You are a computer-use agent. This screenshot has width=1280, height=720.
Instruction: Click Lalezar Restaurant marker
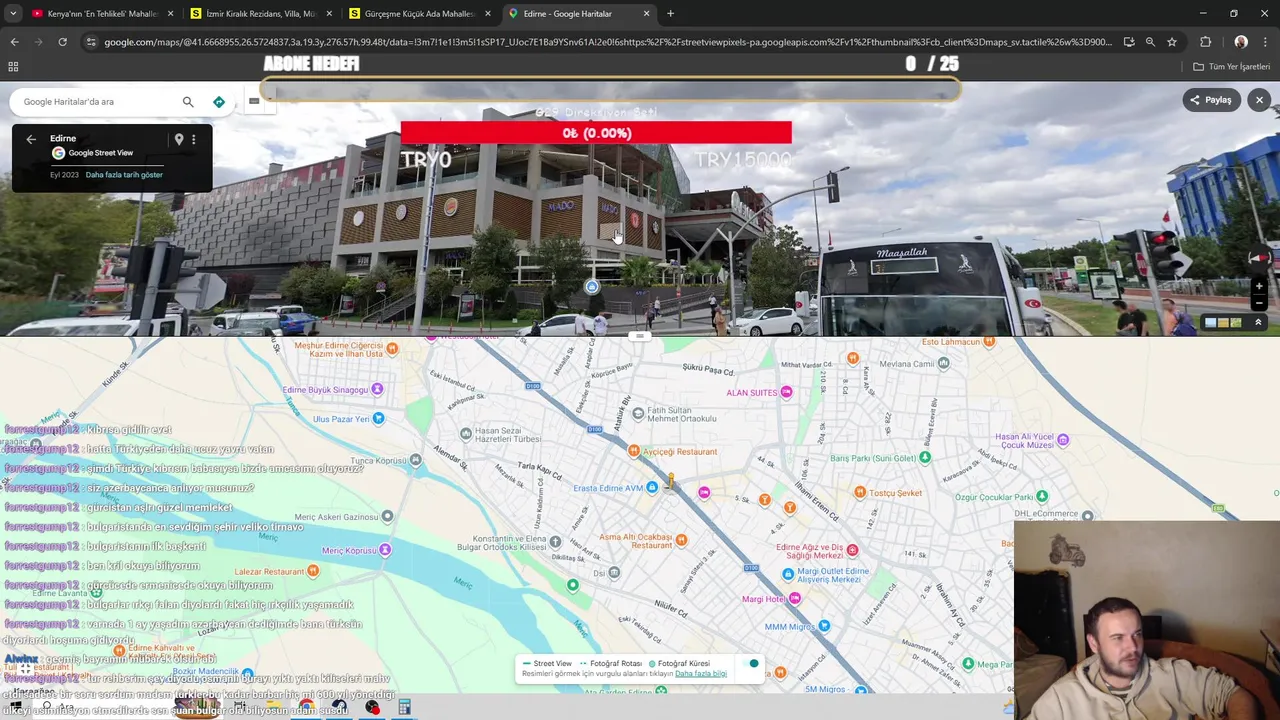(x=313, y=571)
